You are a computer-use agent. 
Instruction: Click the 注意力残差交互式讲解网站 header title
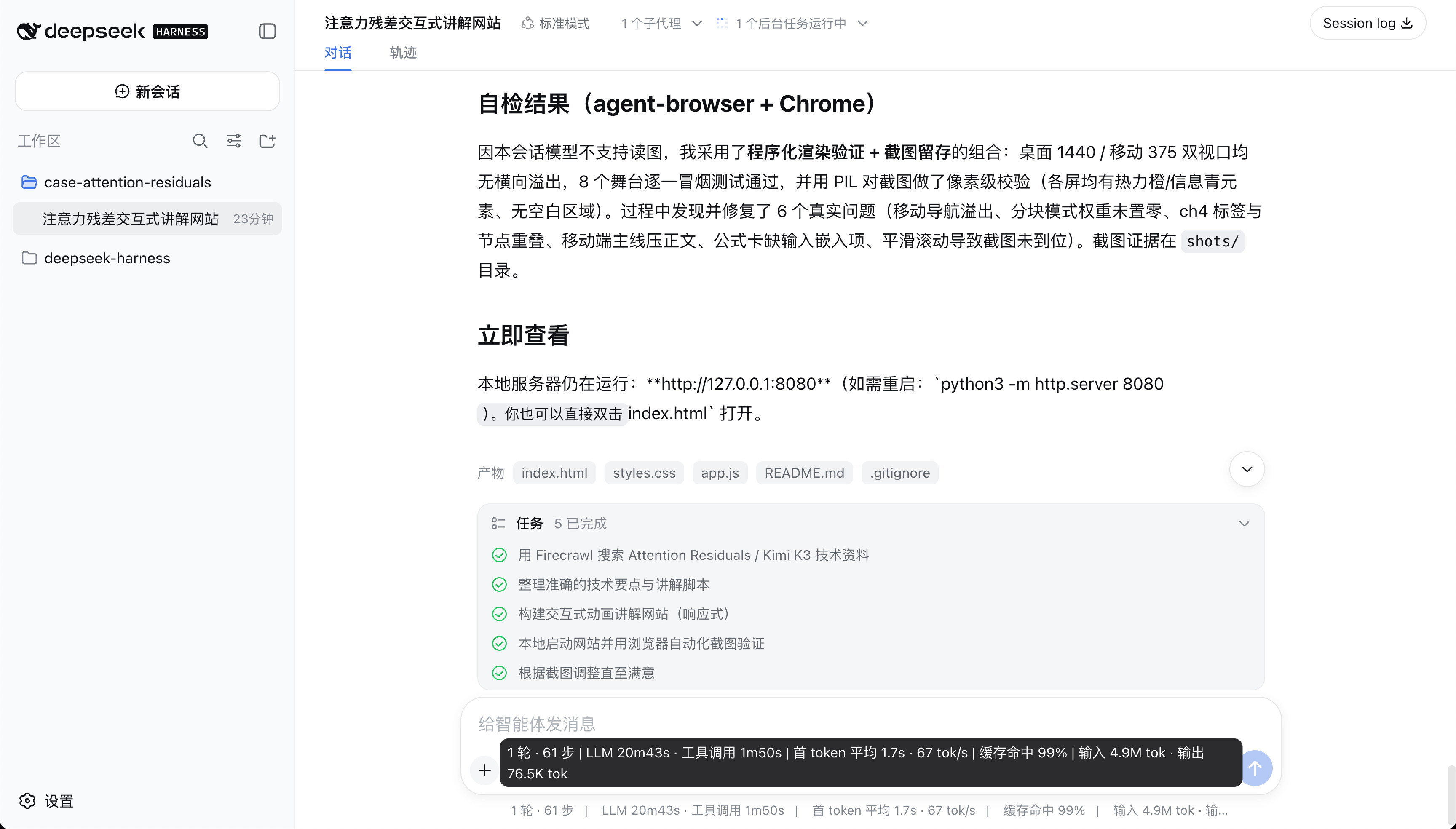tap(413, 23)
